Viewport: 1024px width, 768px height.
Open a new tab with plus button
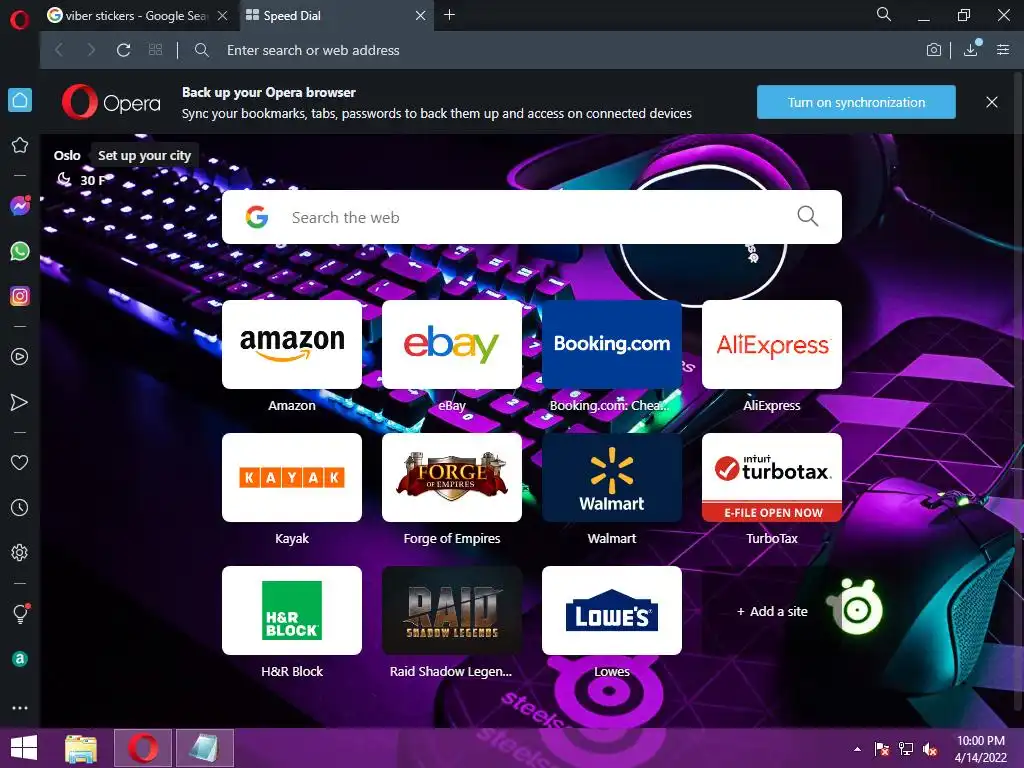coord(449,15)
